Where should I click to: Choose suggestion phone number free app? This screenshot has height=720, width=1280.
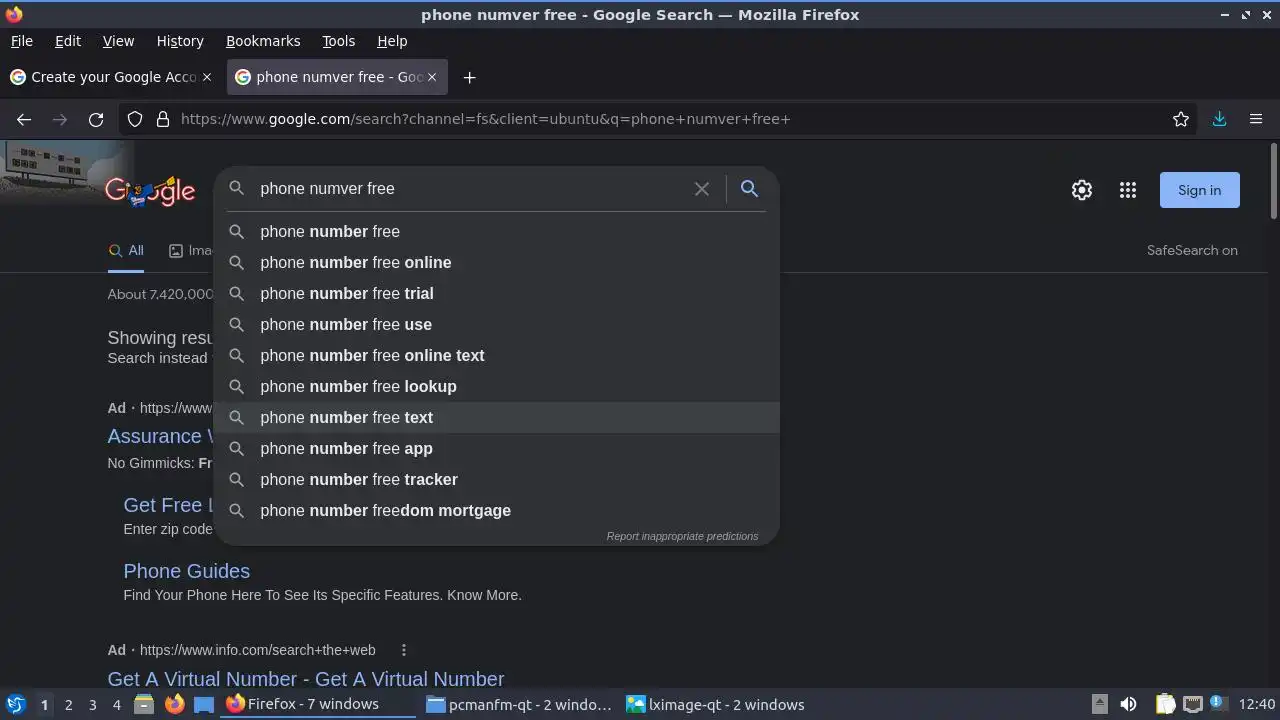[x=497, y=448]
